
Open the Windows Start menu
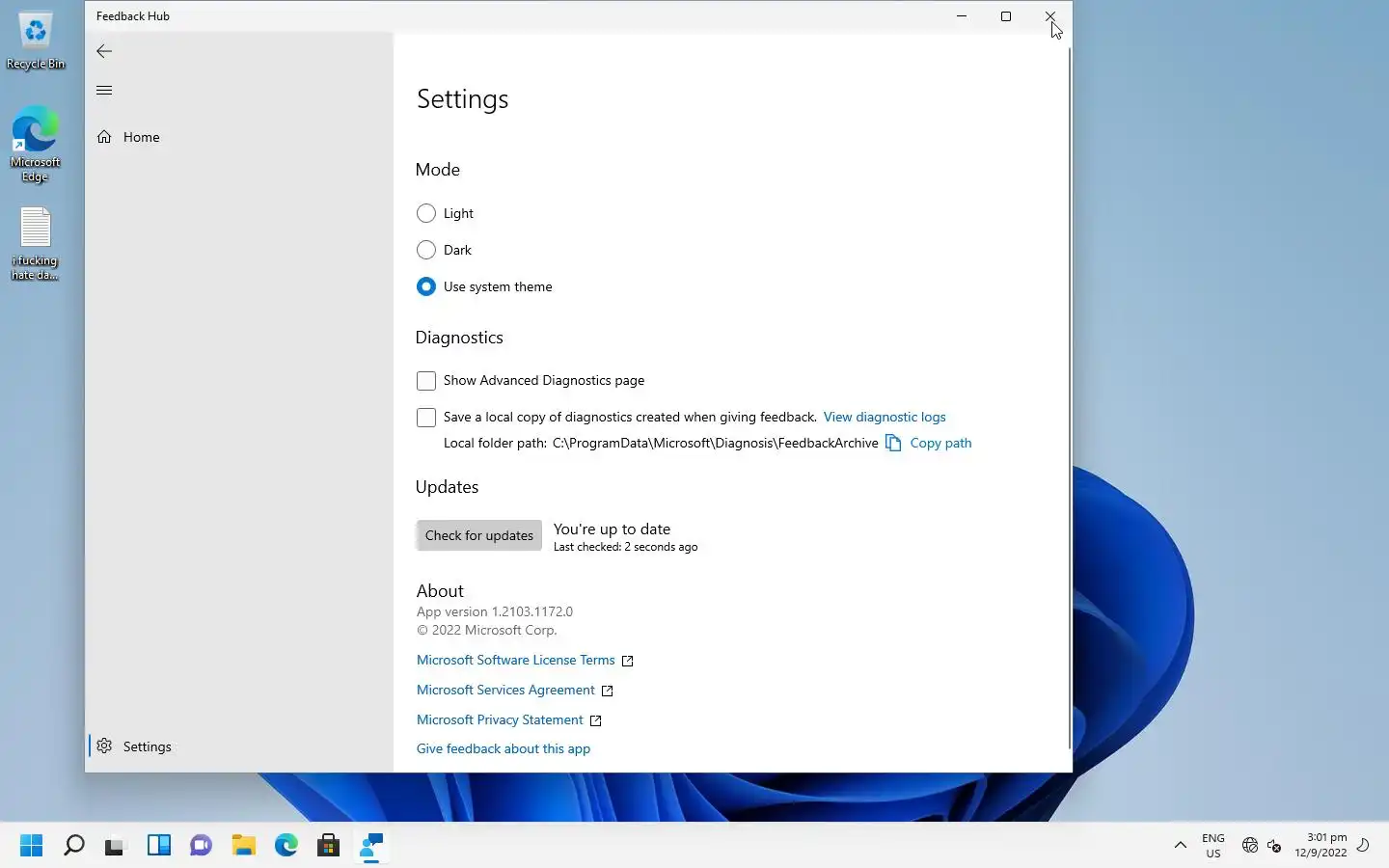31,846
